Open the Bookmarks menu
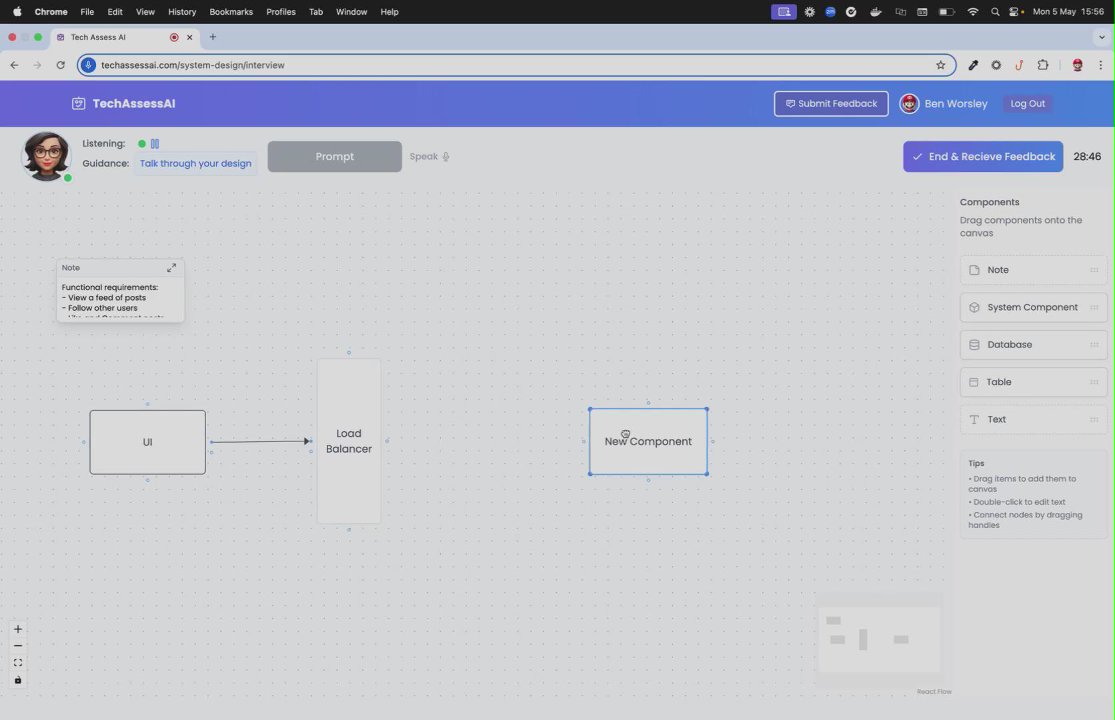Viewport: 1115px width, 720px height. pos(231,12)
